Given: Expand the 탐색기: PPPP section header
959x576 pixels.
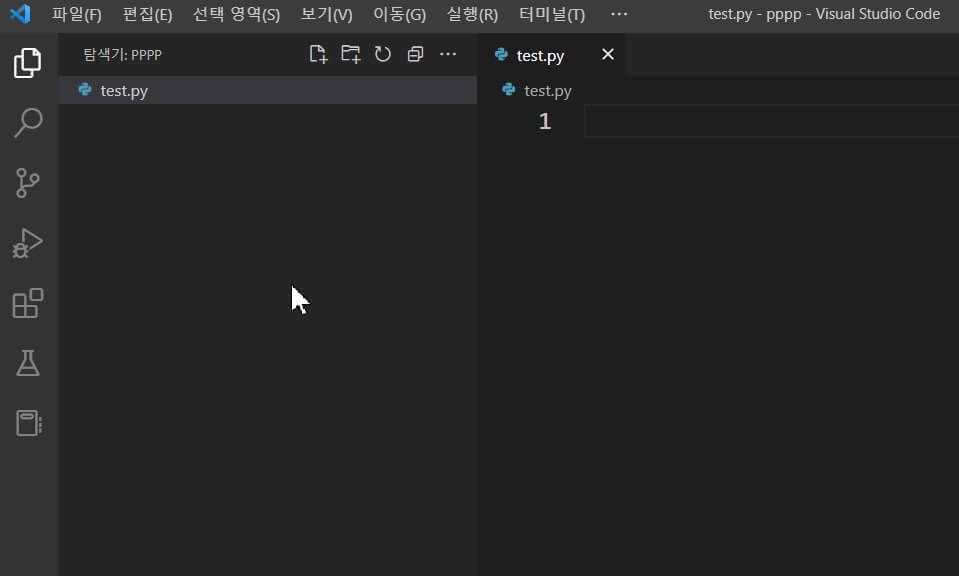Looking at the screenshot, I should (x=120, y=54).
